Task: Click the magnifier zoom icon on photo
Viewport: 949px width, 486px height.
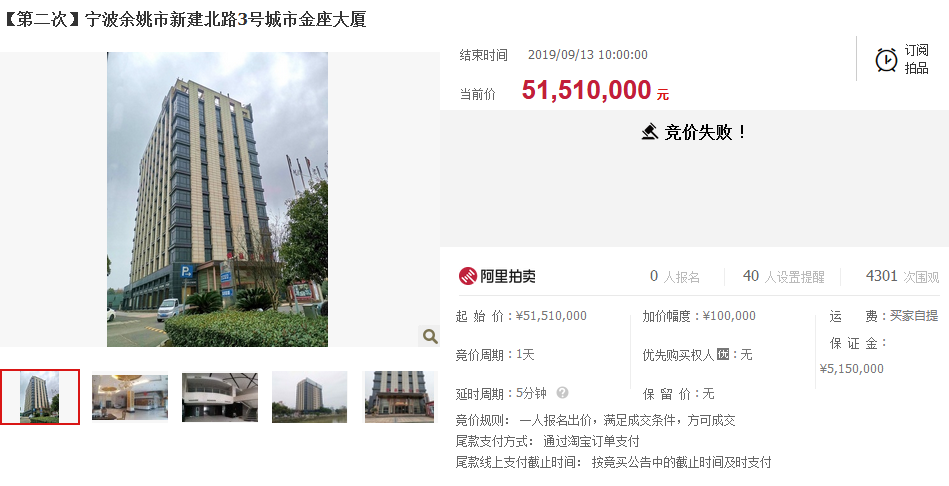Action: (x=430, y=336)
